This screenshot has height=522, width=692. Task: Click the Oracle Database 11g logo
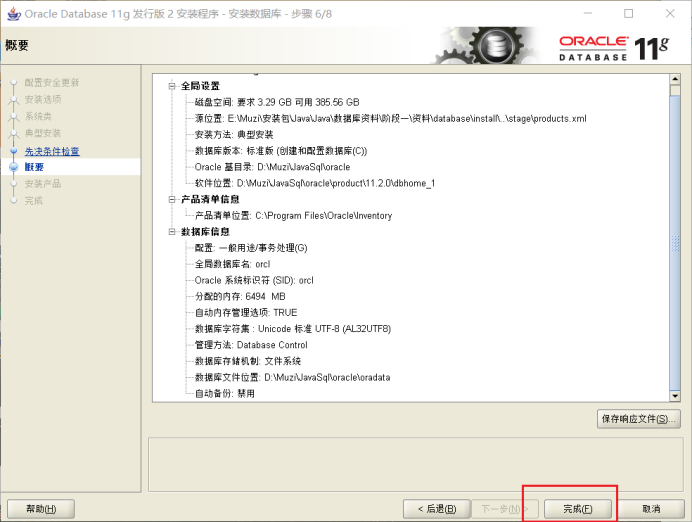point(614,48)
